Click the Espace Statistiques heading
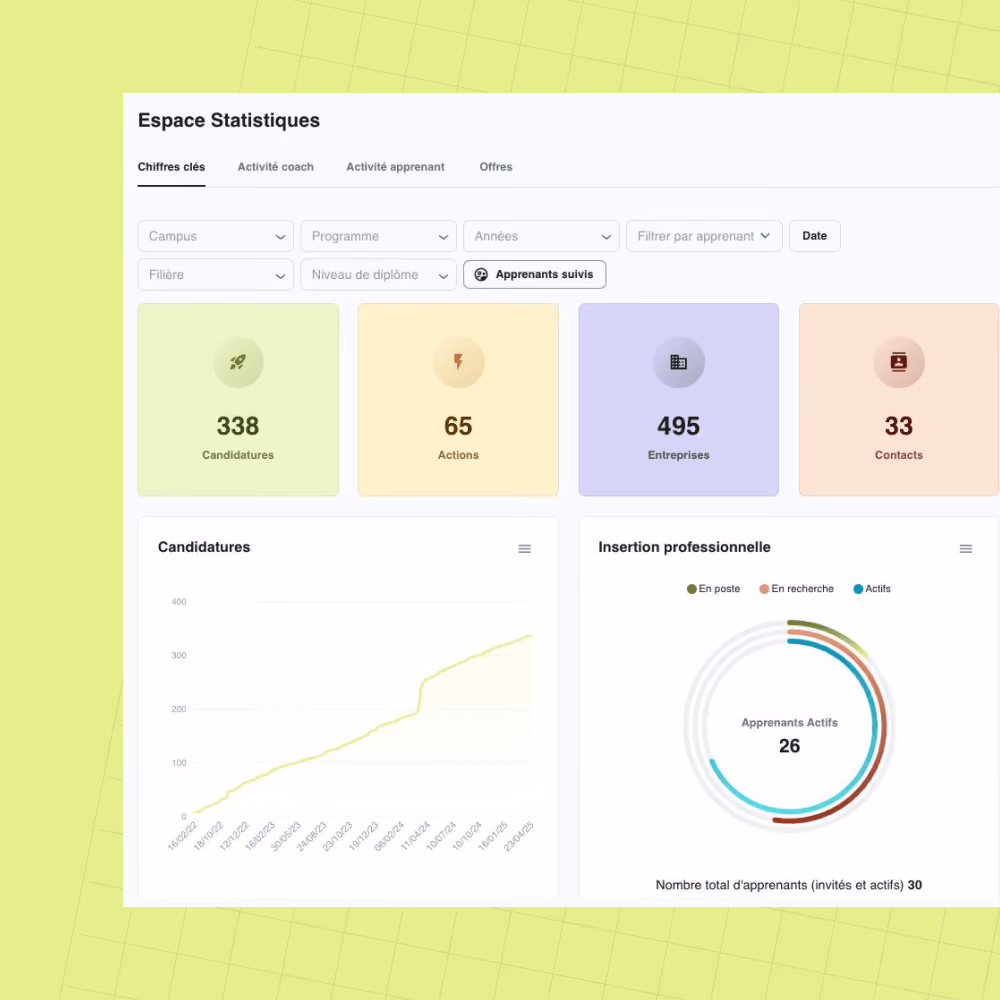 pyautogui.click(x=229, y=121)
